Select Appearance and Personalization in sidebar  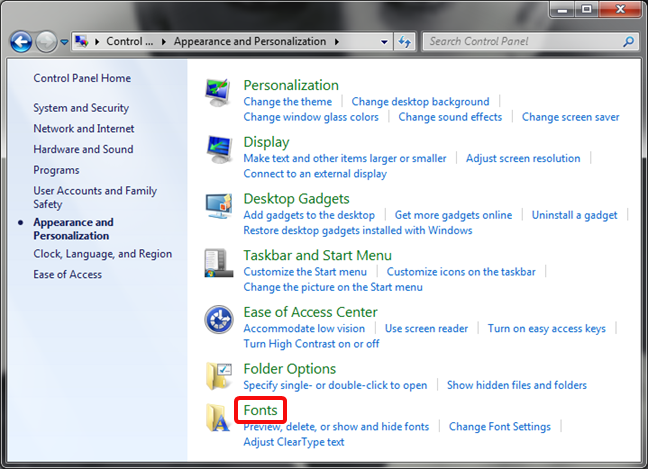[x=73, y=229]
